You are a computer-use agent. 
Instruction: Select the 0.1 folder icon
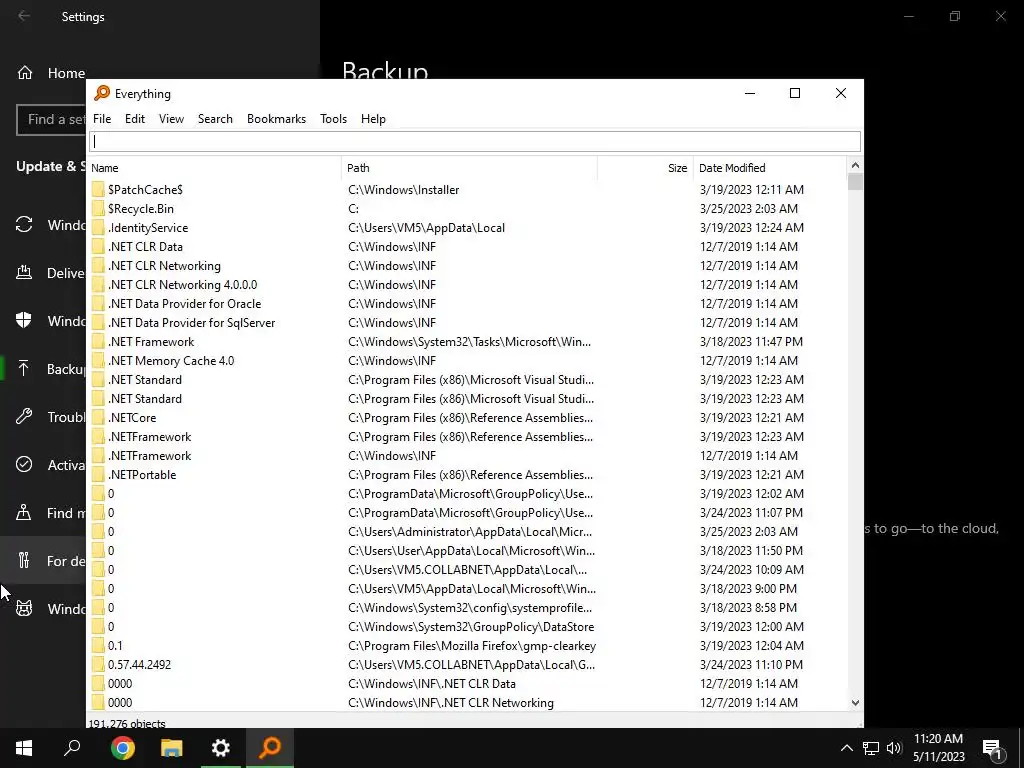tap(98, 645)
